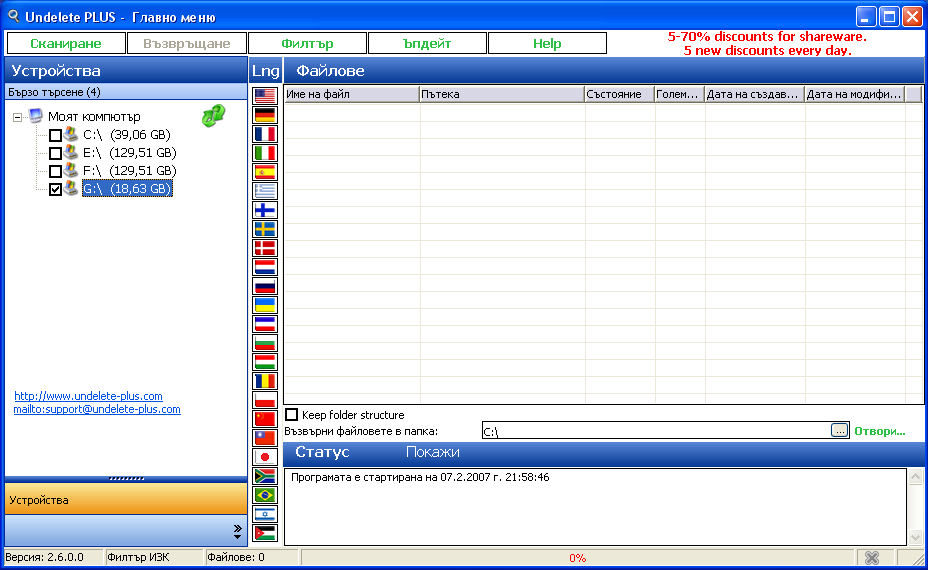Switch to Hungarian via the Hungary flag
The image size is (928, 570).
click(x=265, y=362)
